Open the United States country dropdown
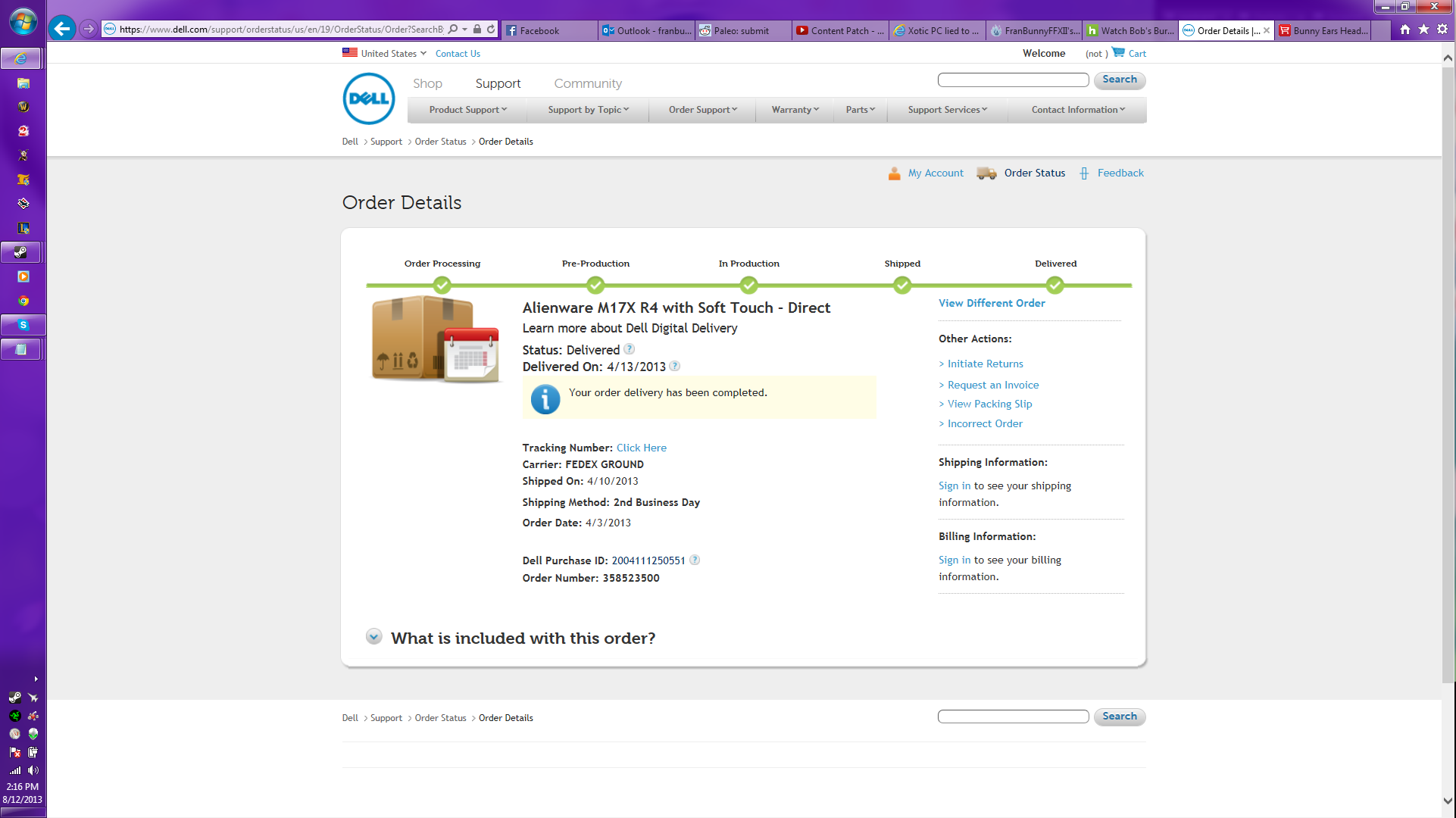Viewport: 1456px width, 818px height. tap(393, 53)
